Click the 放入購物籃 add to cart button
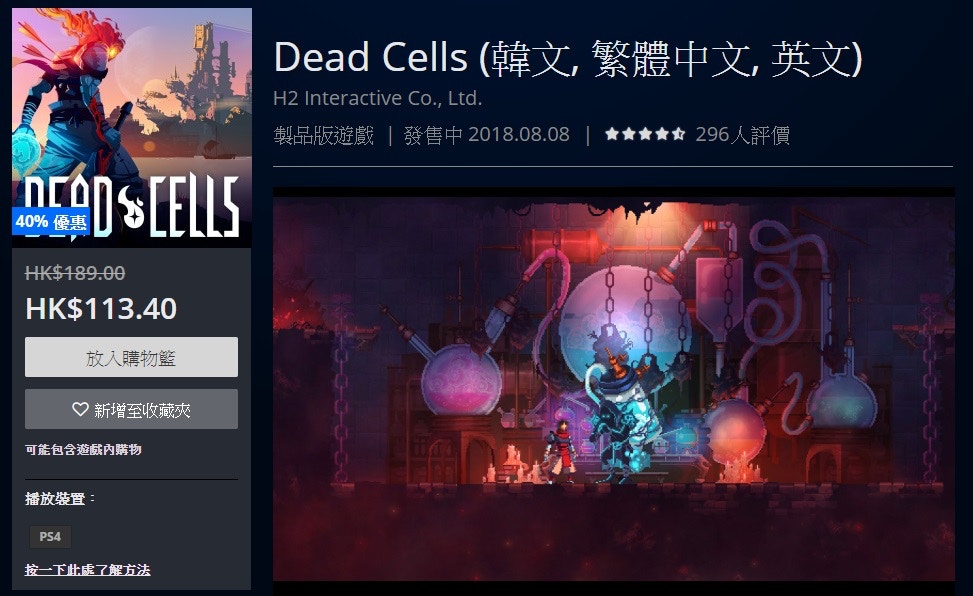This screenshot has width=973, height=596. coord(131,357)
